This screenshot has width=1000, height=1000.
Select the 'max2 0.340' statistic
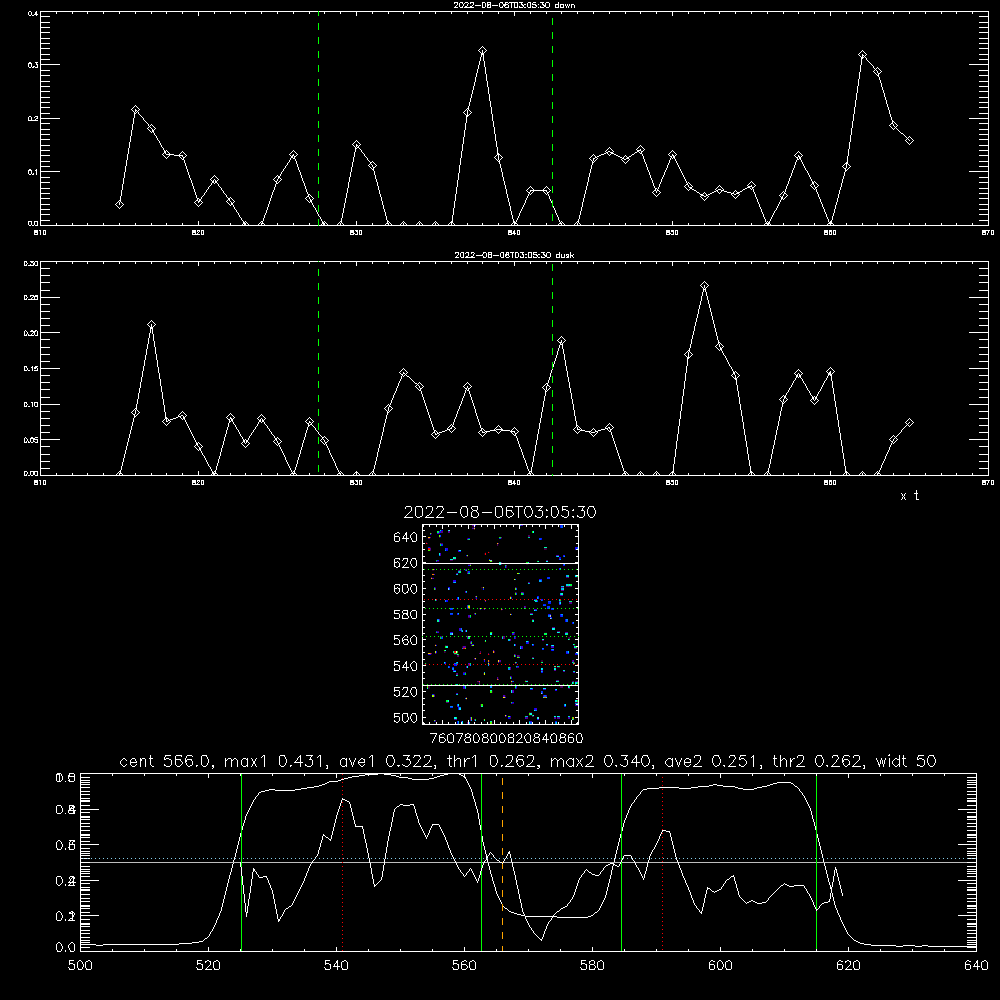[x=600, y=761]
